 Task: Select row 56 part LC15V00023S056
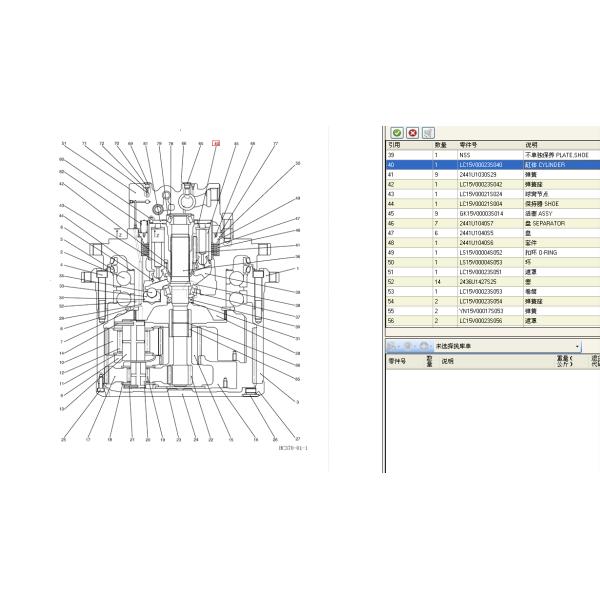(x=490, y=321)
